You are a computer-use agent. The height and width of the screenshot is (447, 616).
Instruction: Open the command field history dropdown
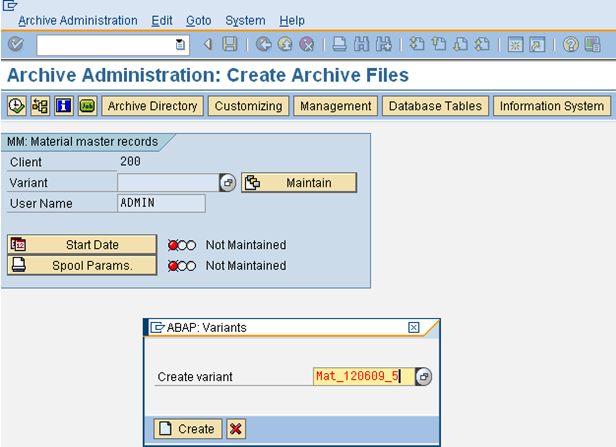[180, 45]
